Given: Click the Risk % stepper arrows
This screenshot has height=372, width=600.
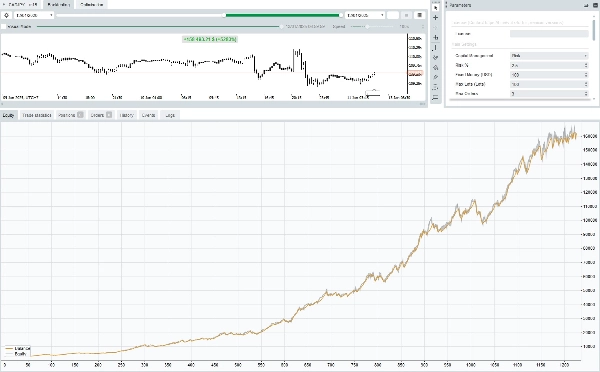Looking at the screenshot, I should pos(586,65).
